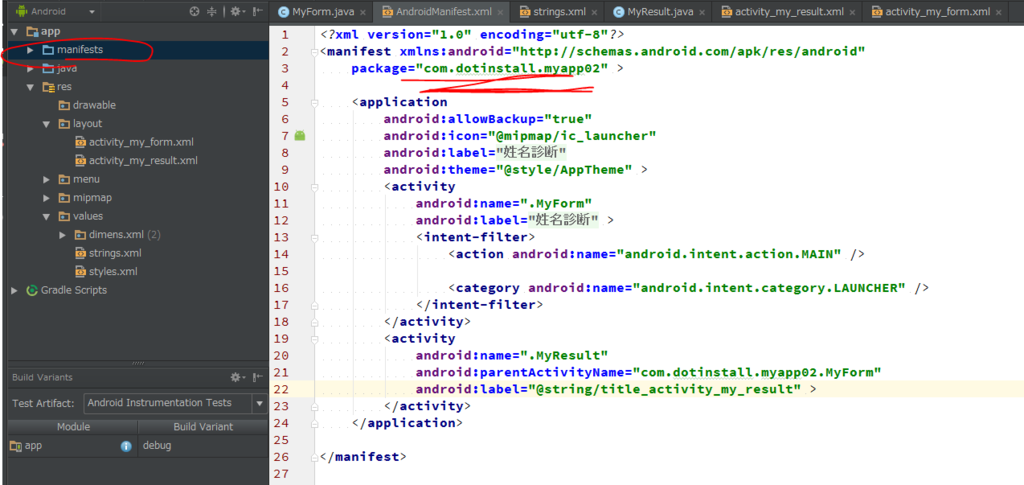Click @string/title_activity_my_result on line 22
The image size is (1024, 485).
(x=667, y=389)
